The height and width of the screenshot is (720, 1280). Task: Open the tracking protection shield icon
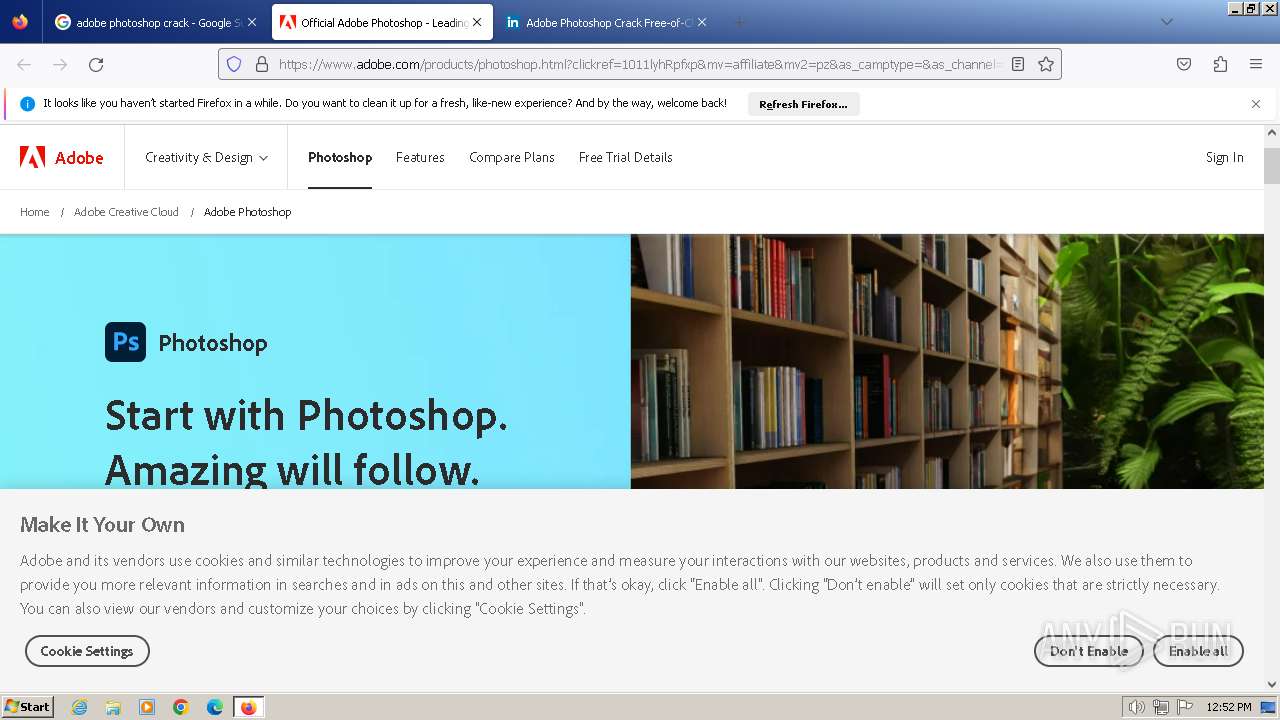234,64
